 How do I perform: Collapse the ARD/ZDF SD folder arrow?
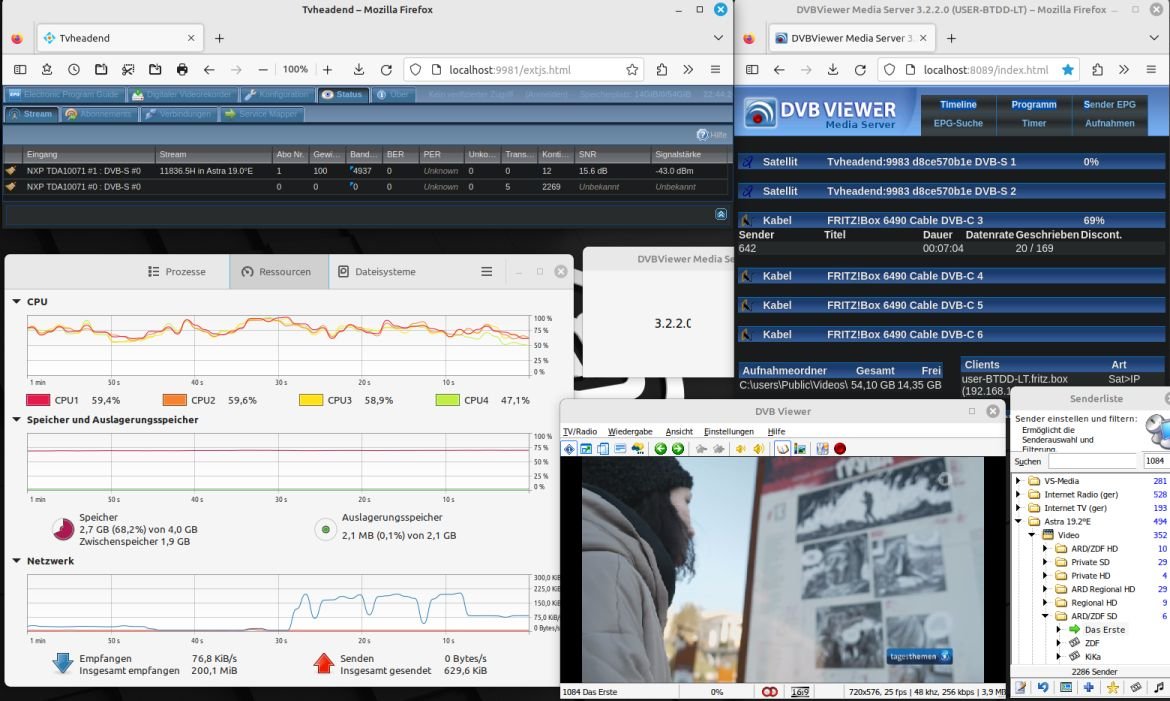[1045, 616]
